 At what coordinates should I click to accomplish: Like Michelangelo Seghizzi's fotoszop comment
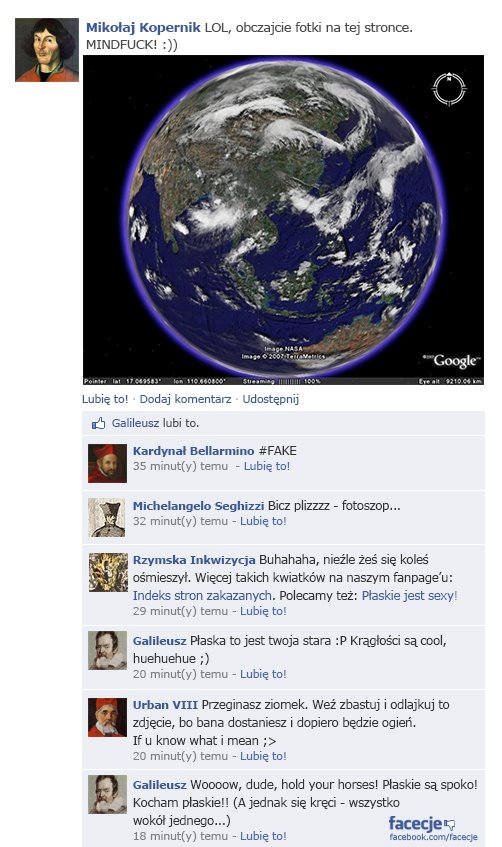263,521
